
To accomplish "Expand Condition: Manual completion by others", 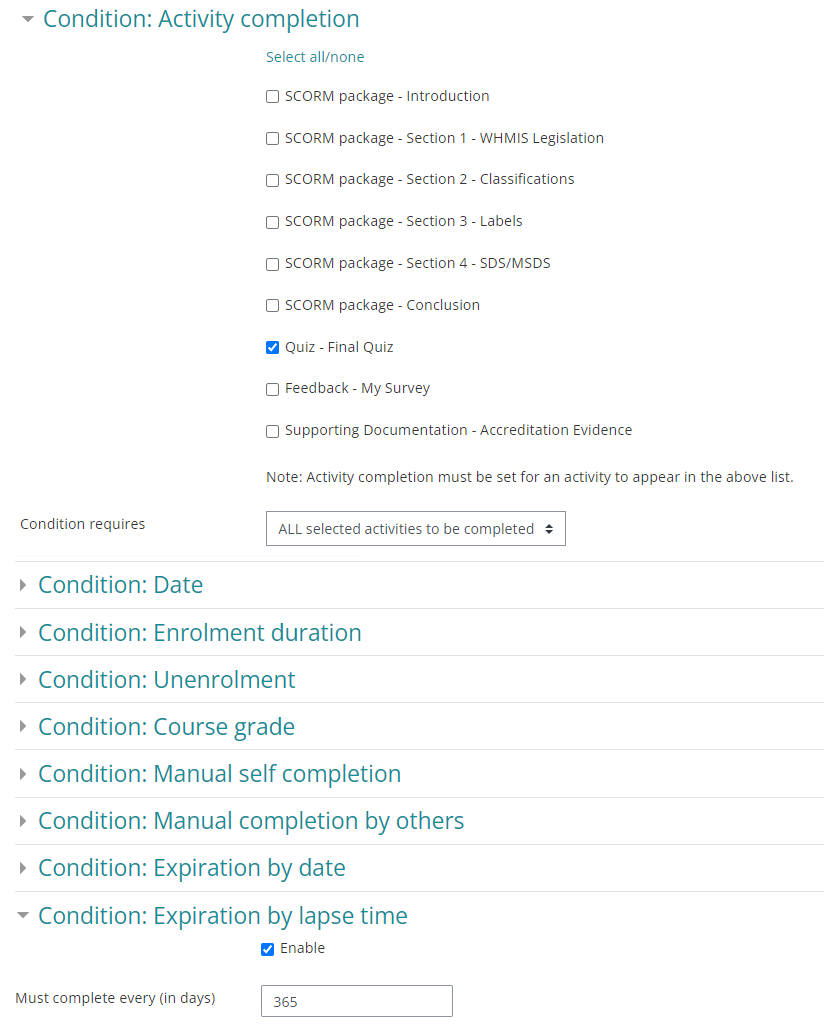I will point(251,821).
